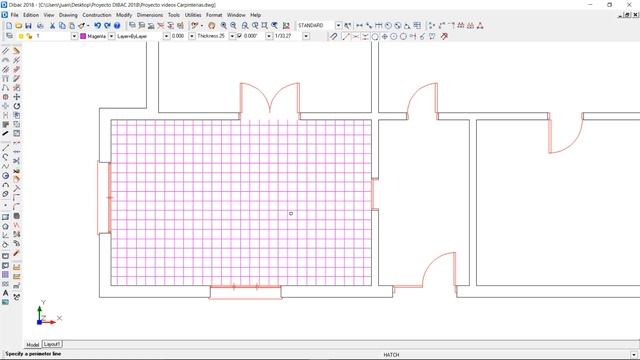
Task: Click the Zoom Extents icon
Action: (264, 25)
